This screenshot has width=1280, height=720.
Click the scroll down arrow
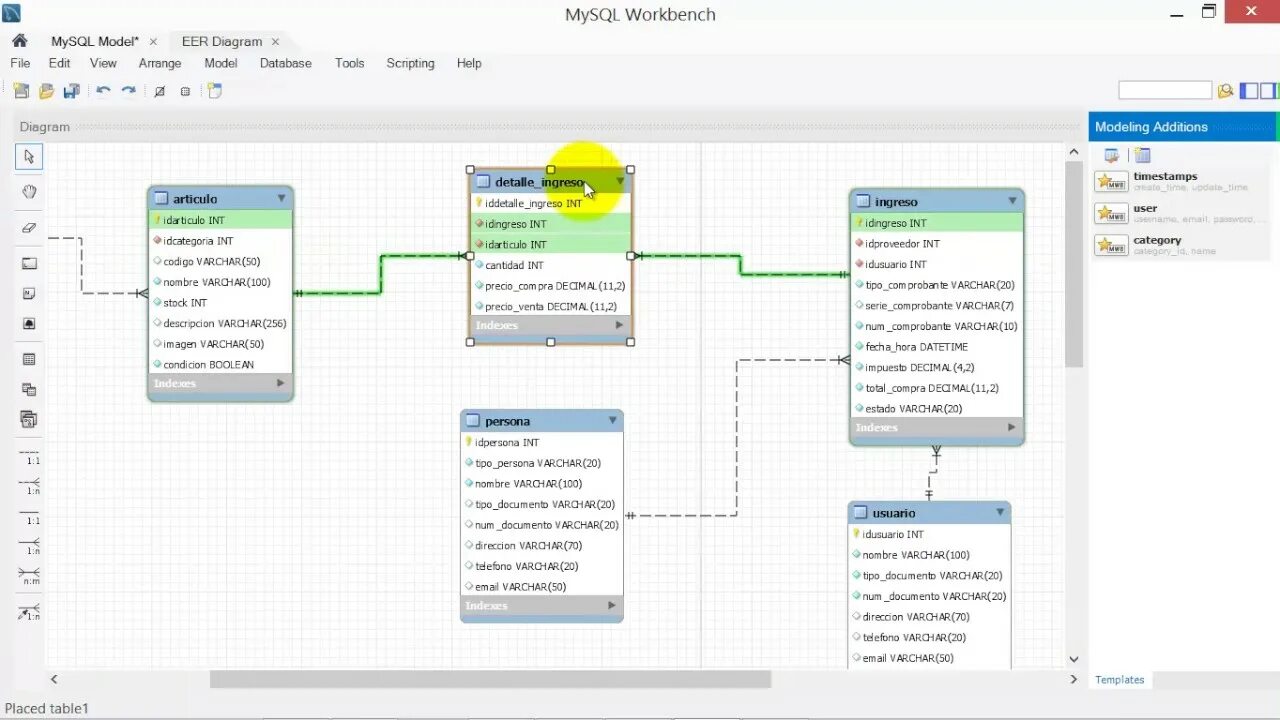[1074, 659]
